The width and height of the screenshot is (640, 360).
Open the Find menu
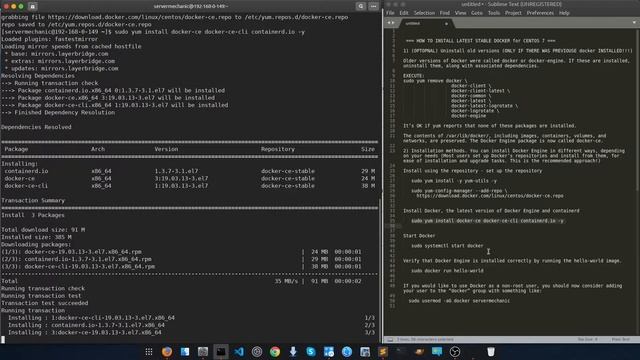(x=444, y=13)
